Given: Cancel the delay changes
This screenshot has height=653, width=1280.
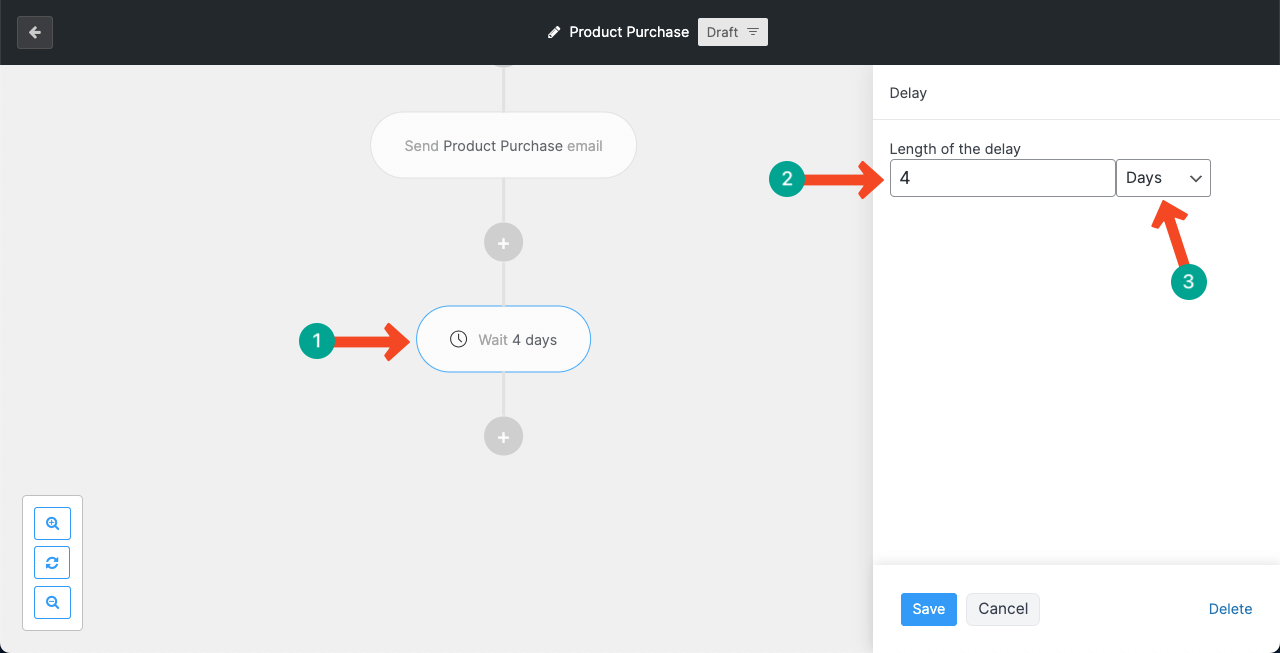Looking at the screenshot, I should 1002,609.
